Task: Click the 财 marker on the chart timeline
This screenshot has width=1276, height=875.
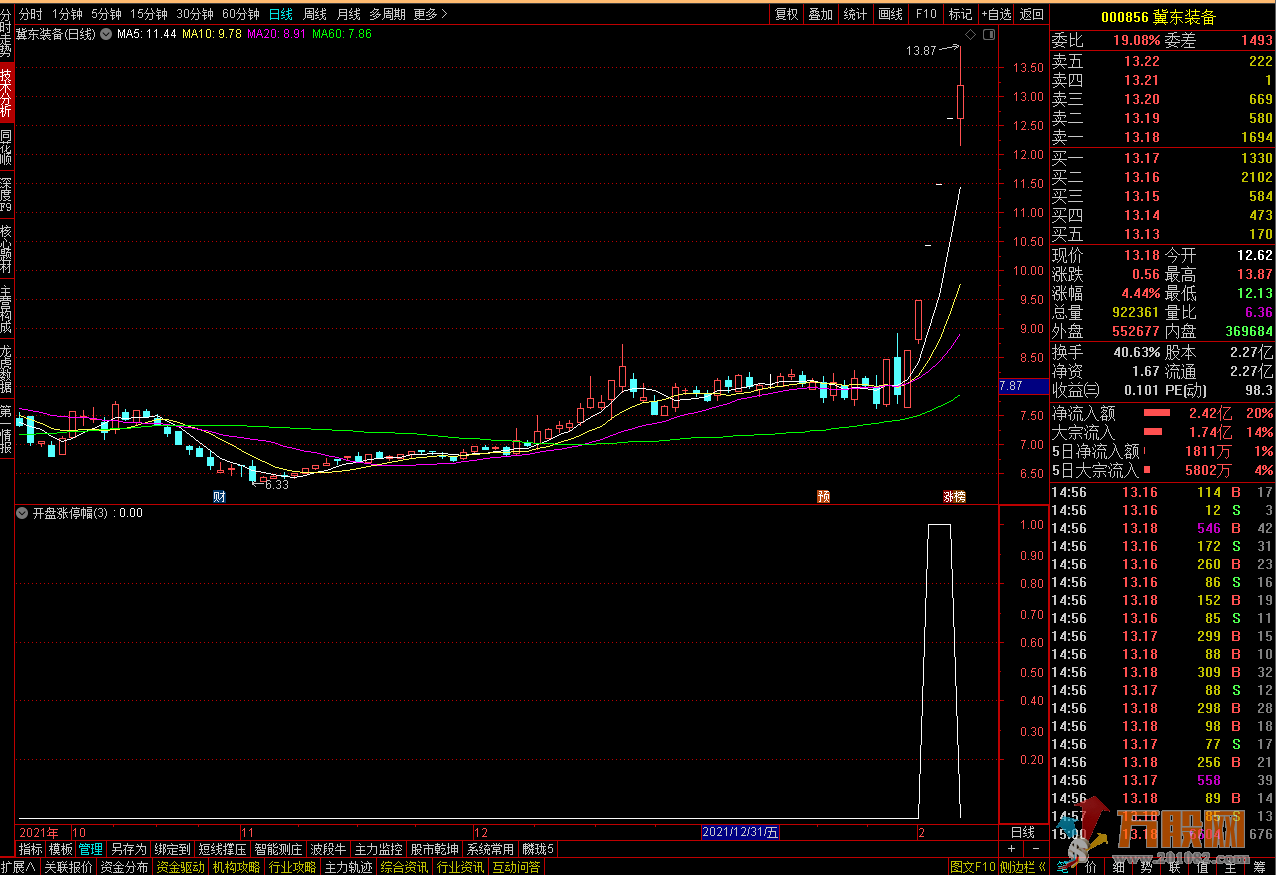Action: (219, 496)
